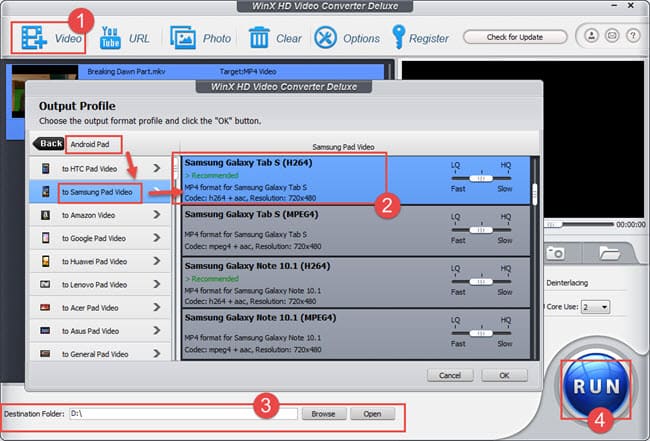Confirm the profile with OK

(504, 376)
